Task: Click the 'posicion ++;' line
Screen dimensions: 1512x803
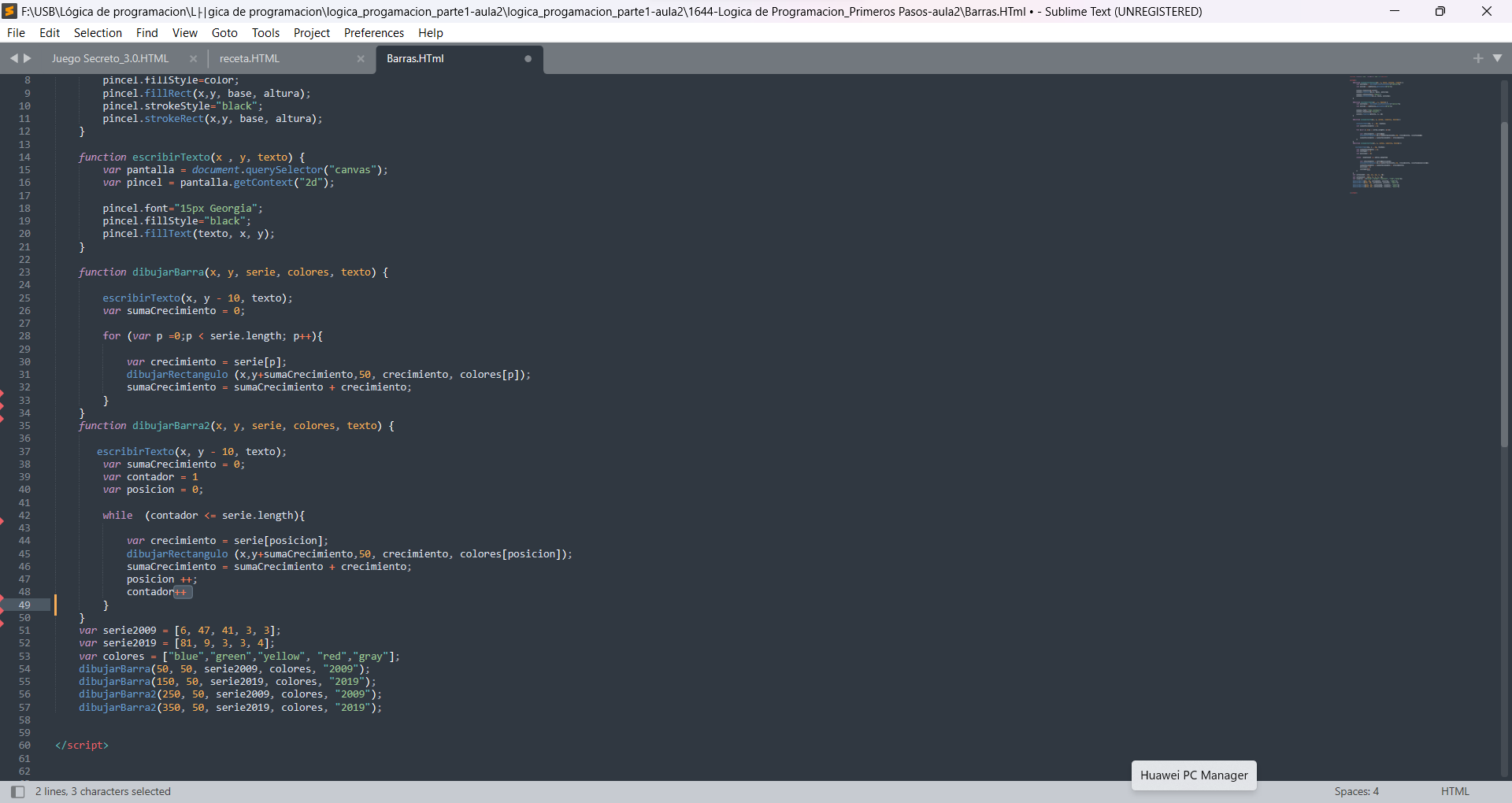Action: [x=162, y=579]
